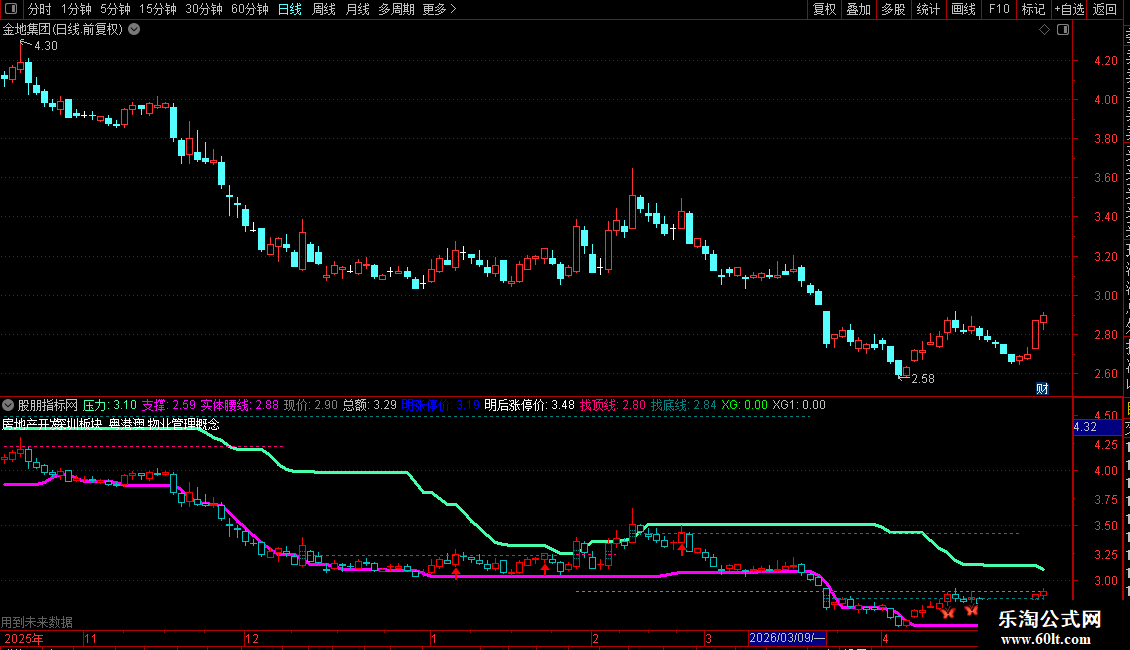Open the 复权 adjustment menu

(x=824, y=9)
